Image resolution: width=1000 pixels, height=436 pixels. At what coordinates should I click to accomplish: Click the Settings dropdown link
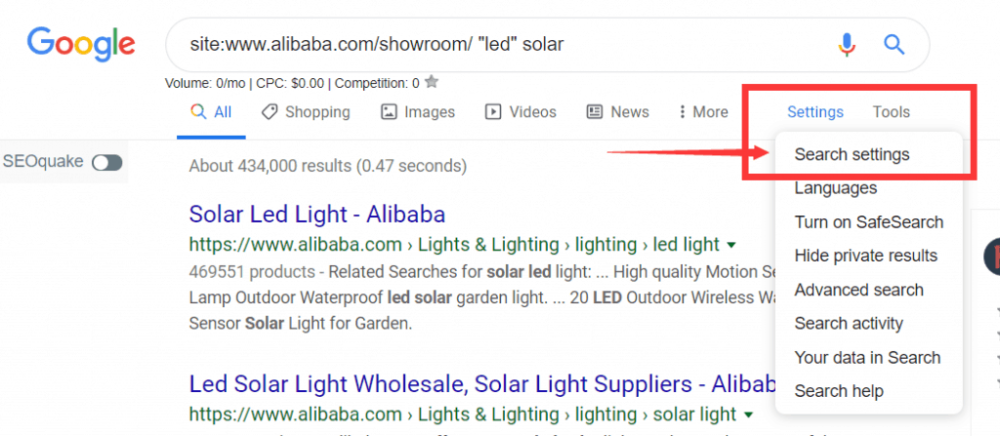pyautogui.click(x=815, y=112)
